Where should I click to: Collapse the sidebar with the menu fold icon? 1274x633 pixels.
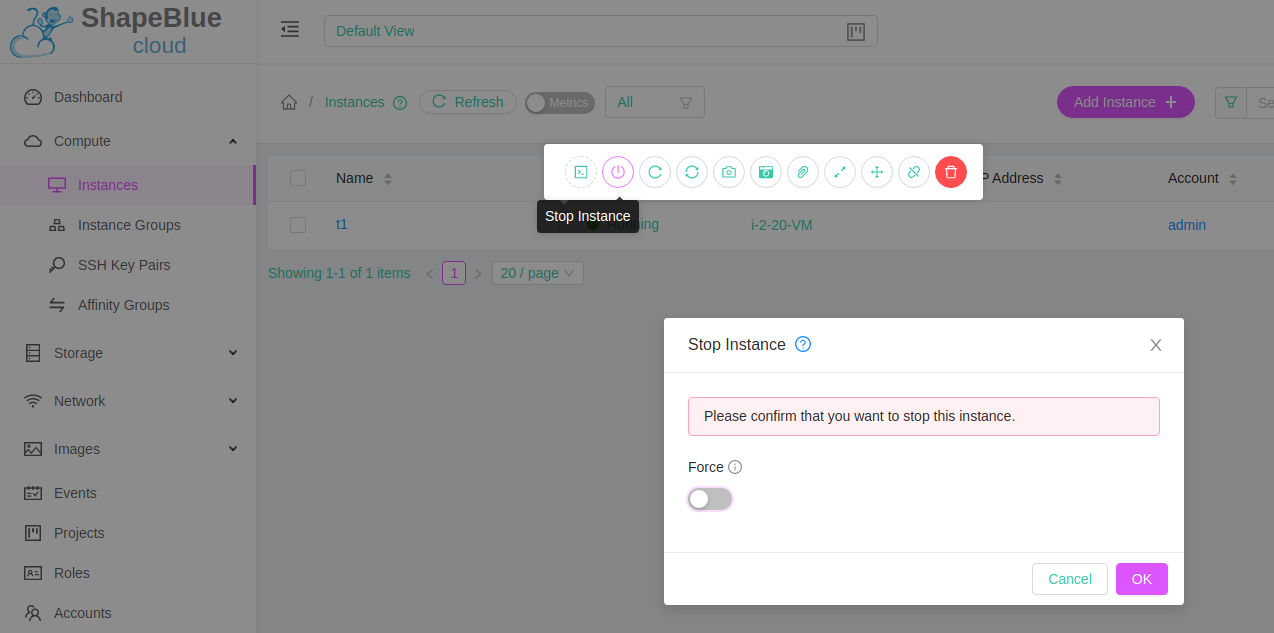(x=290, y=29)
